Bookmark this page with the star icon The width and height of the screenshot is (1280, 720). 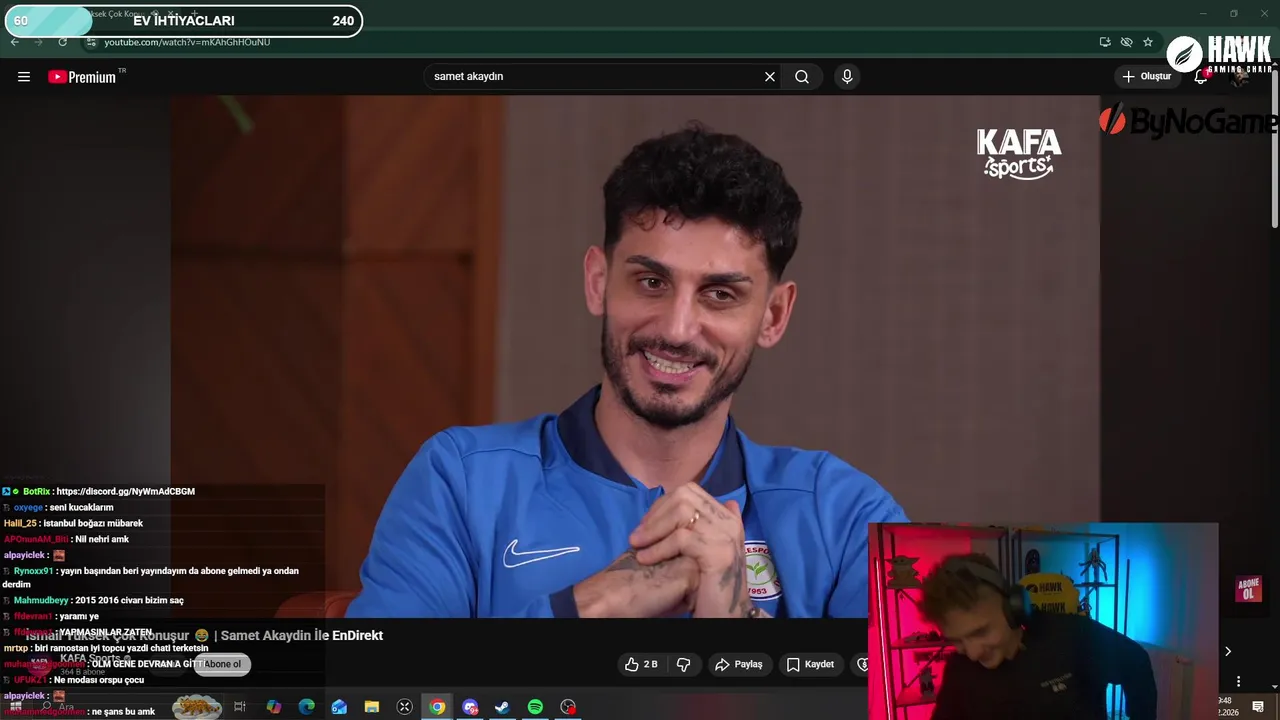click(x=1148, y=42)
